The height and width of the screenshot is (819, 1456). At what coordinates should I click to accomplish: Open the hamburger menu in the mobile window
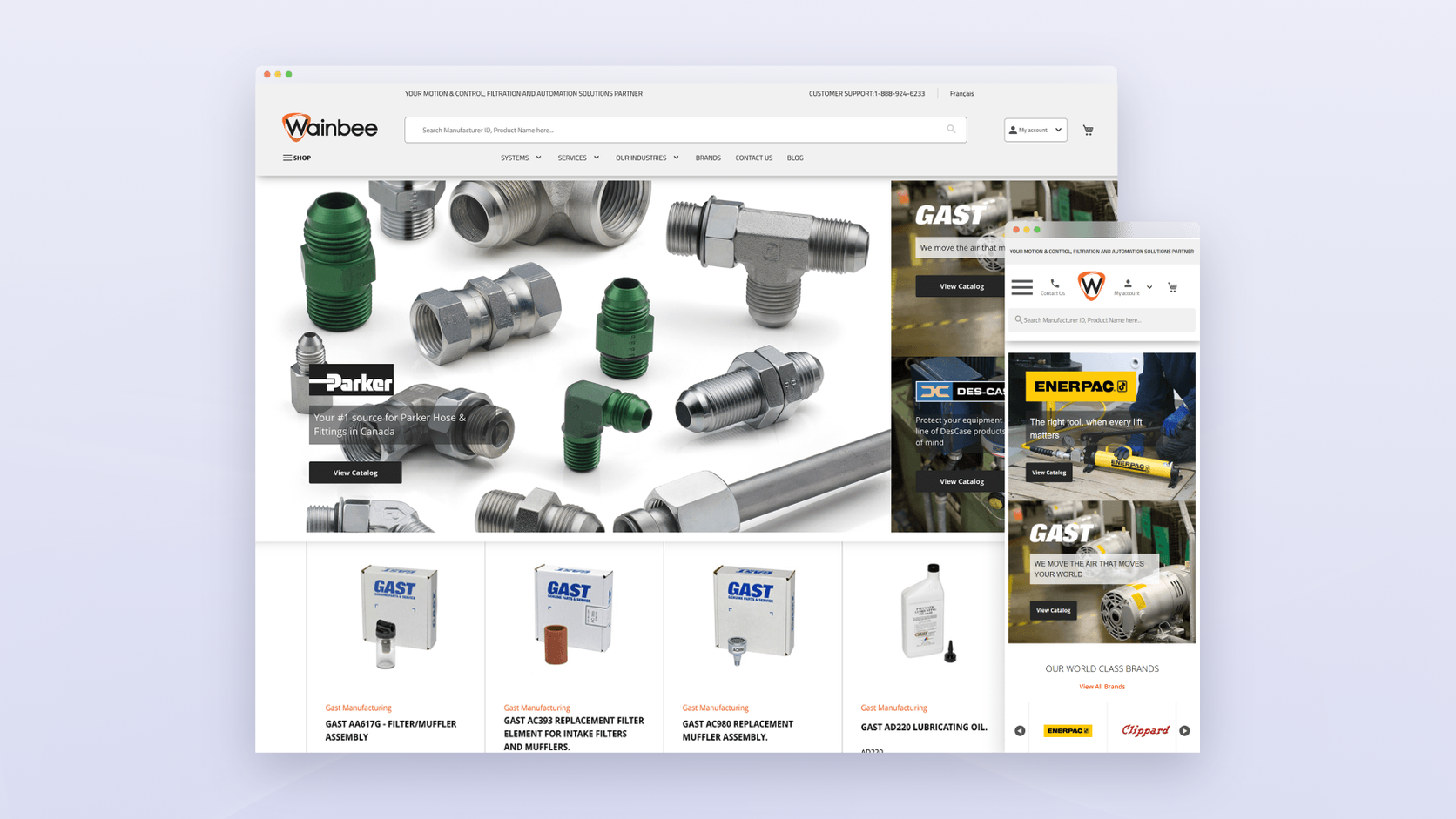tap(1022, 286)
